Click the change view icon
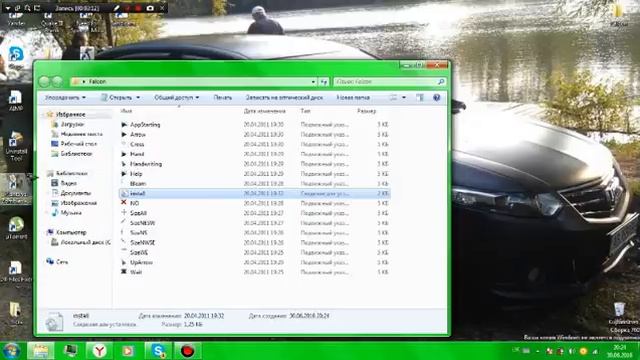Screen dimensions: 640x360 (x=393, y=98)
